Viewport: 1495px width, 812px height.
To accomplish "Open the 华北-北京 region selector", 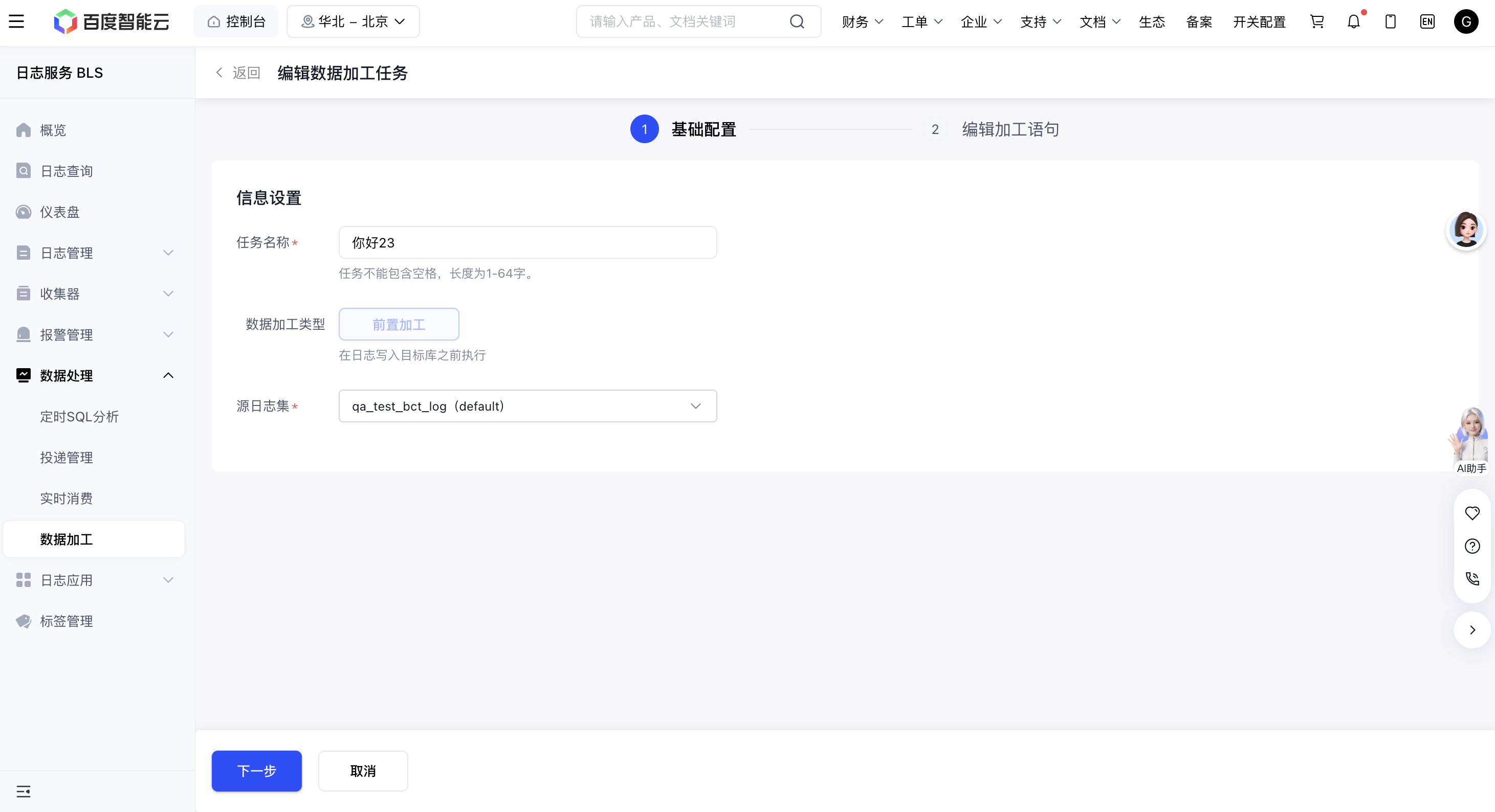I will [353, 22].
